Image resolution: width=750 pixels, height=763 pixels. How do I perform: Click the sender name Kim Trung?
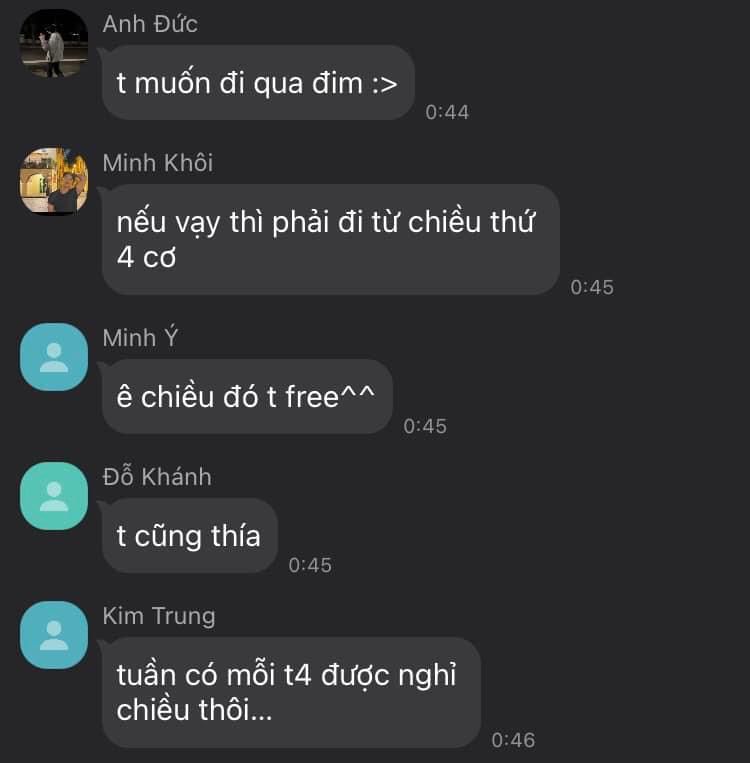click(159, 616)
